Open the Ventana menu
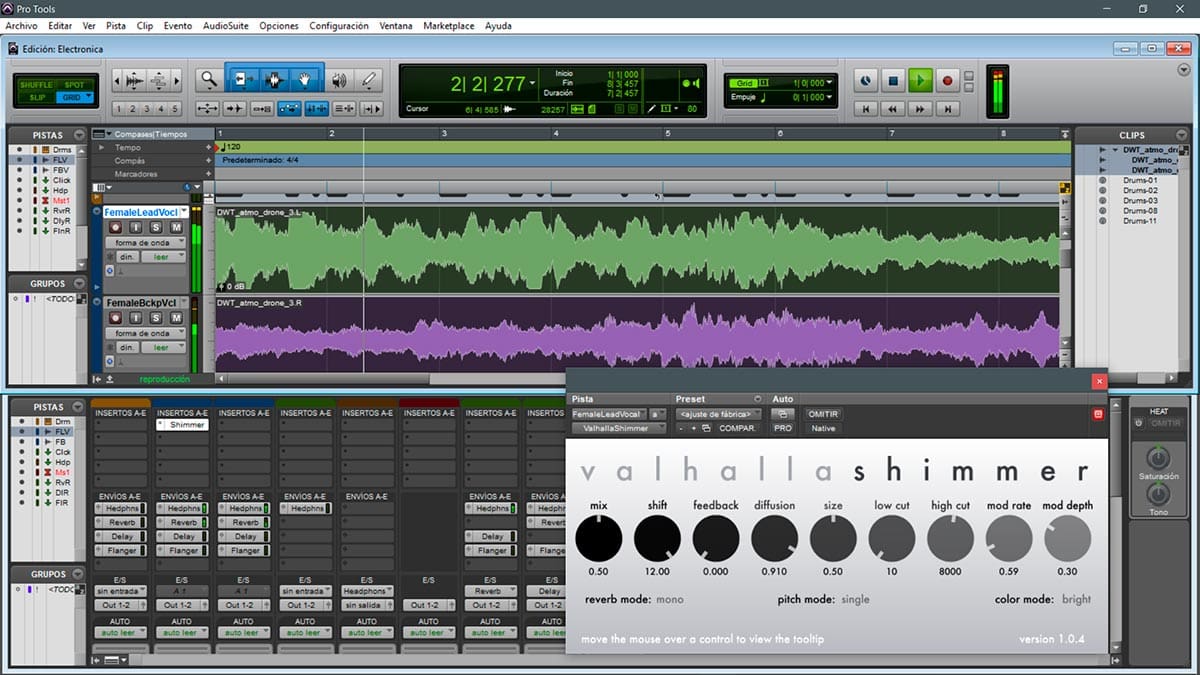The width and height of the screenshot is (1200, 675). point(396,26)
